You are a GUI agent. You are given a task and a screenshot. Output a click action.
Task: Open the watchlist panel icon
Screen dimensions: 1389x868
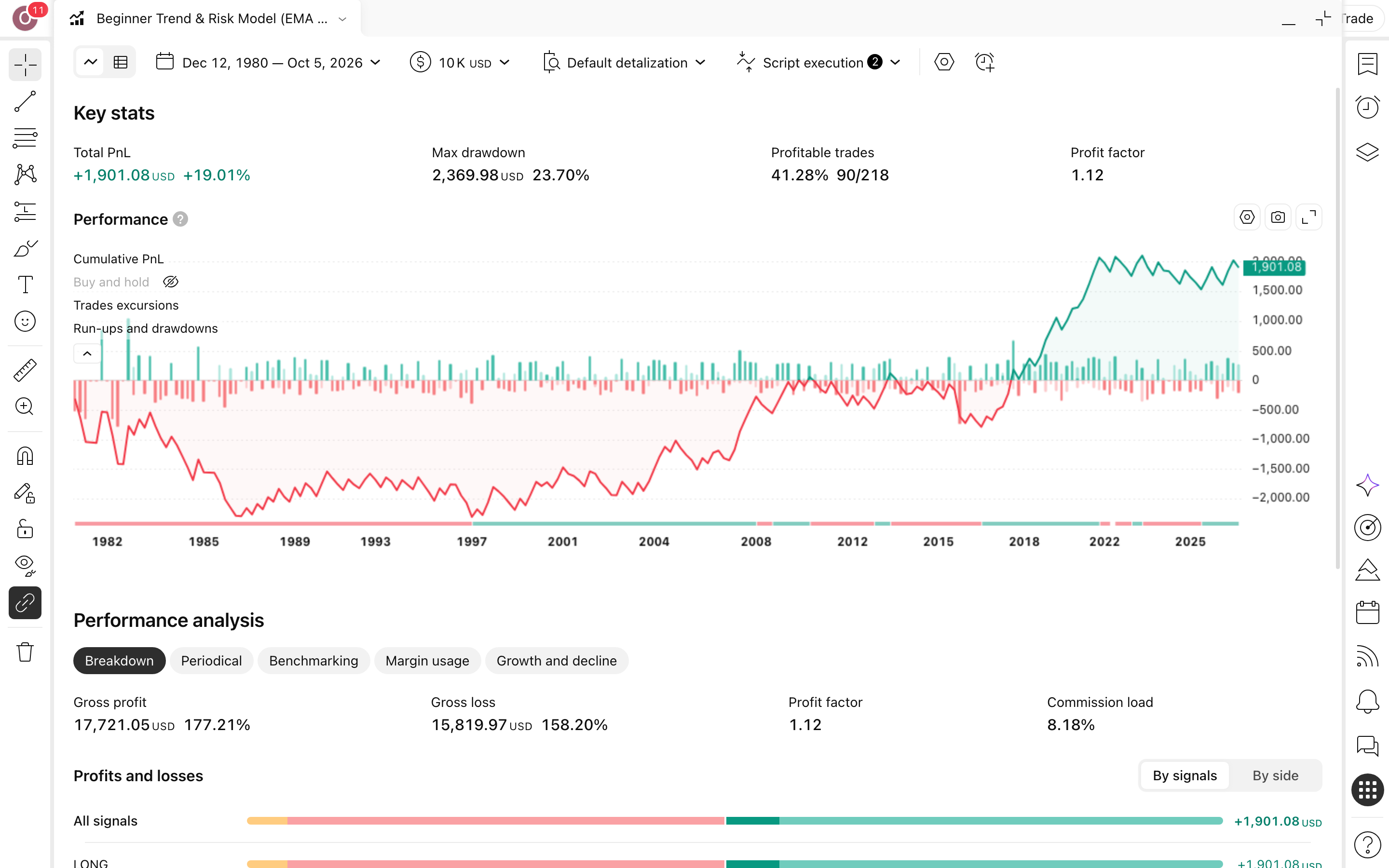[1367, 64]
